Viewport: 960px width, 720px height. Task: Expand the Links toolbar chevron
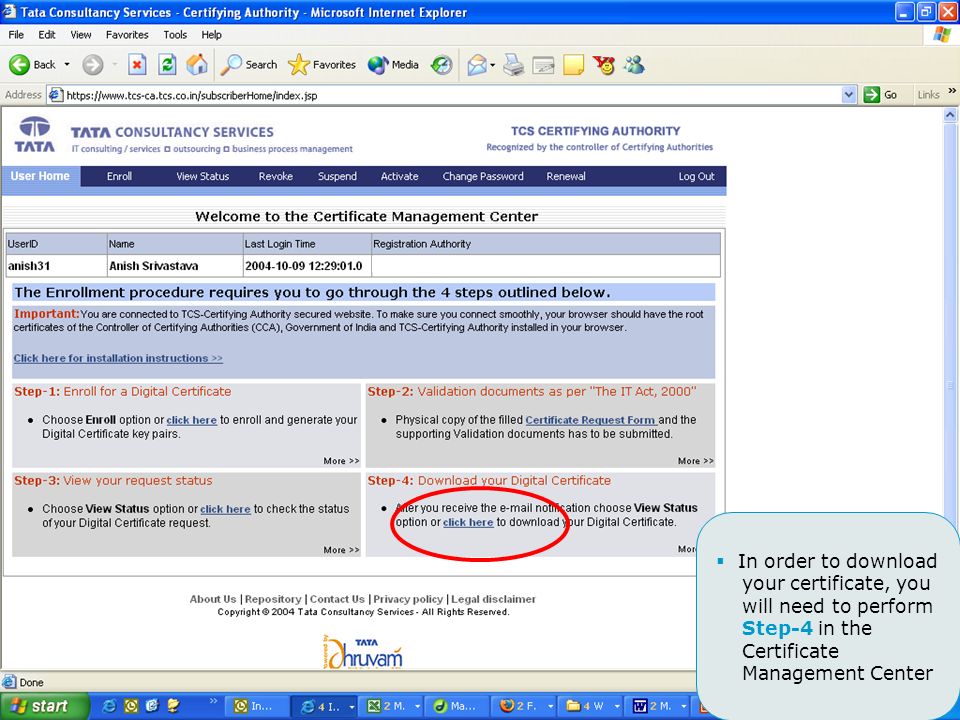coord(952,91)
